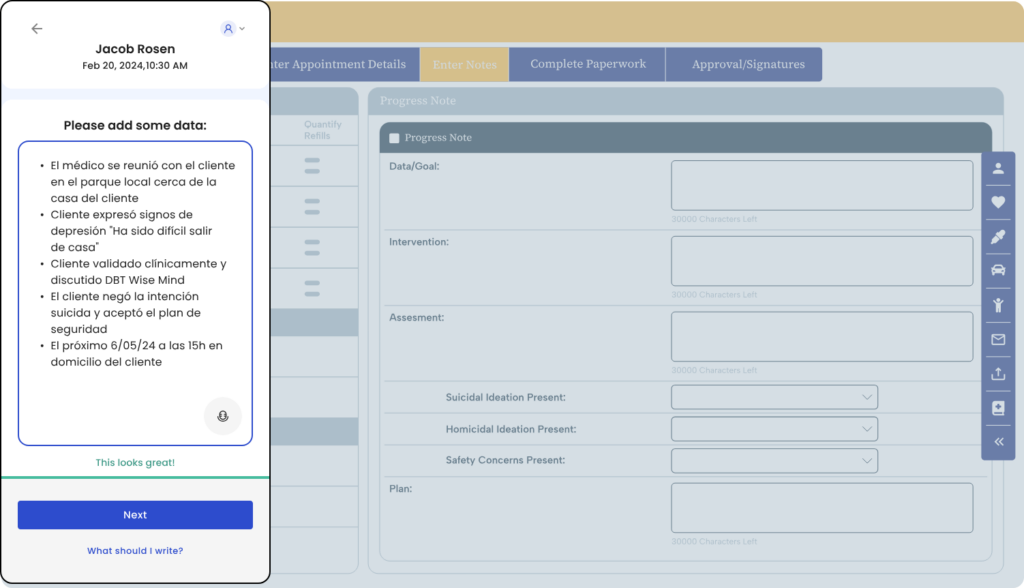The width and height of the screenshot is (1024, 588).
Task: Click the back arrow above Jacob Rosen
Action: coord(37,29)
